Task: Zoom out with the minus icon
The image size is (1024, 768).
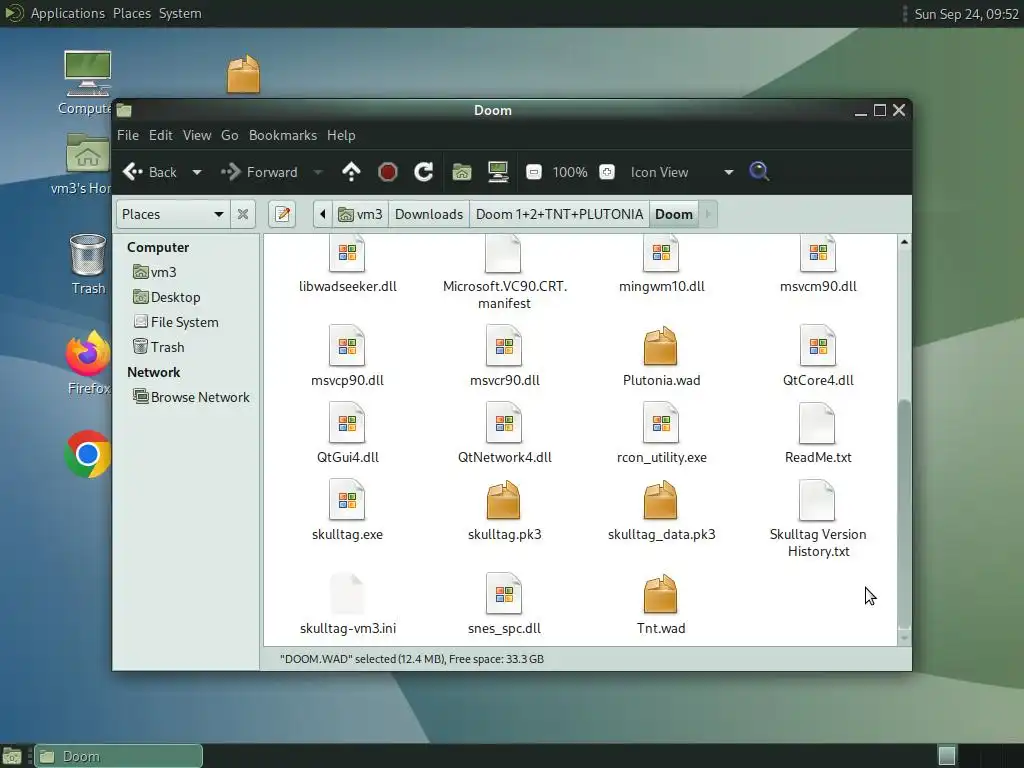Action: (534, 172)
